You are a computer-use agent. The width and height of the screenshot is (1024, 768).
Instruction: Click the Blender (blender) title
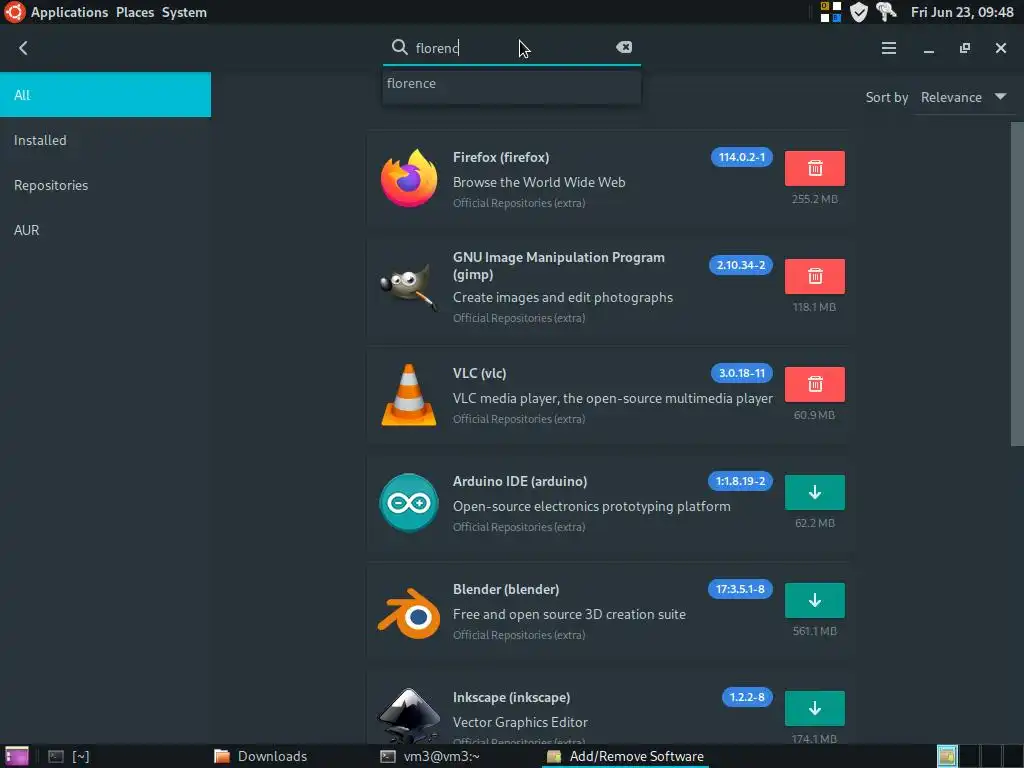[506, 589]
